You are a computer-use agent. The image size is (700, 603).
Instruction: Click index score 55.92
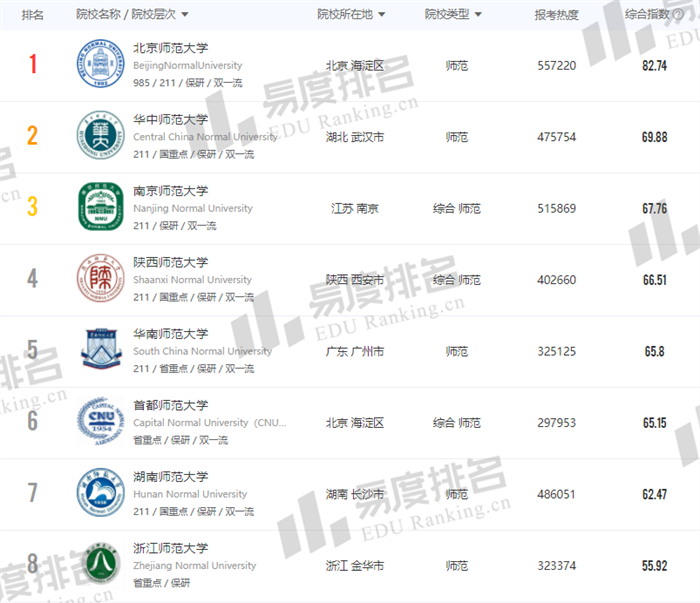point(654,566)
